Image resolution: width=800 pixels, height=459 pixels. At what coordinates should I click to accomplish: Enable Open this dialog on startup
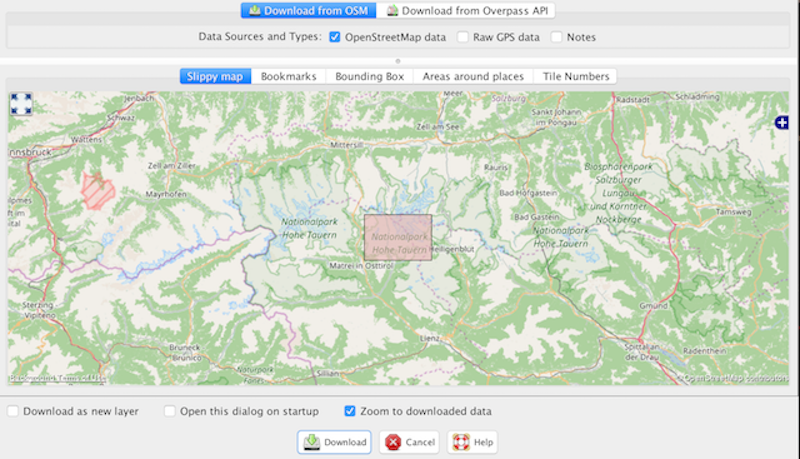tap(169, 411)
